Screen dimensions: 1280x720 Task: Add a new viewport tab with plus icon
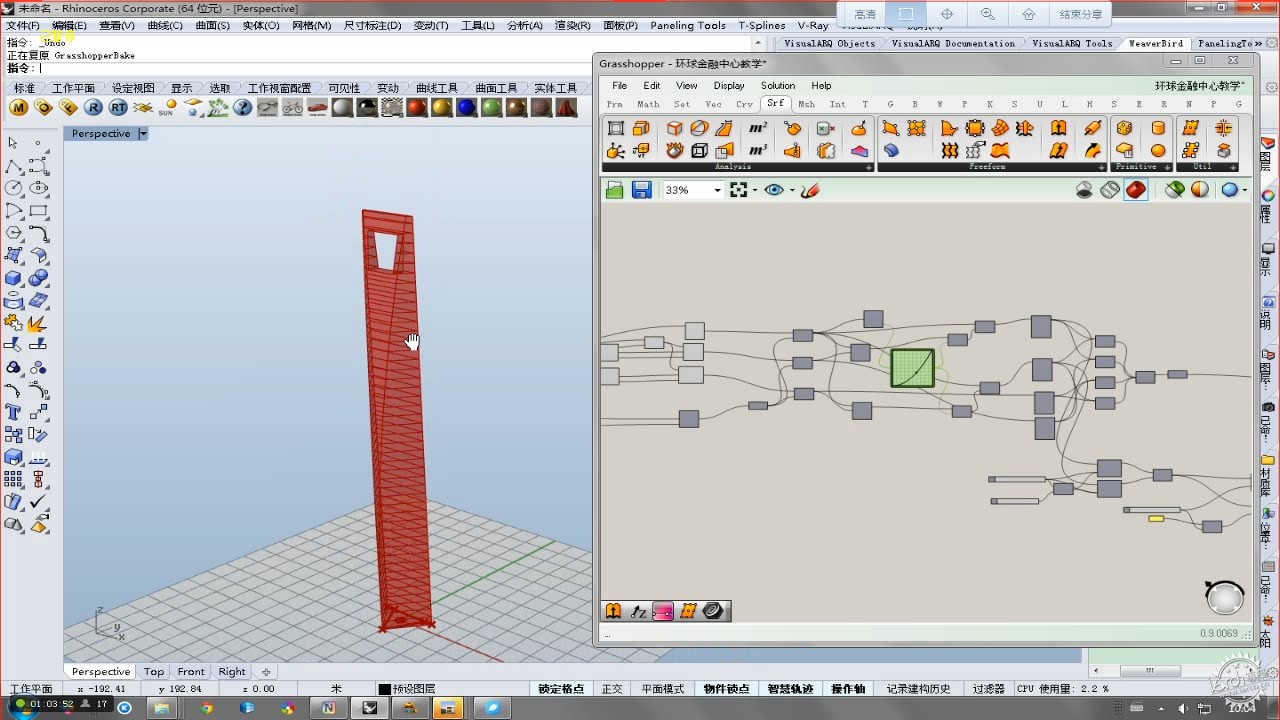(266, 672)
